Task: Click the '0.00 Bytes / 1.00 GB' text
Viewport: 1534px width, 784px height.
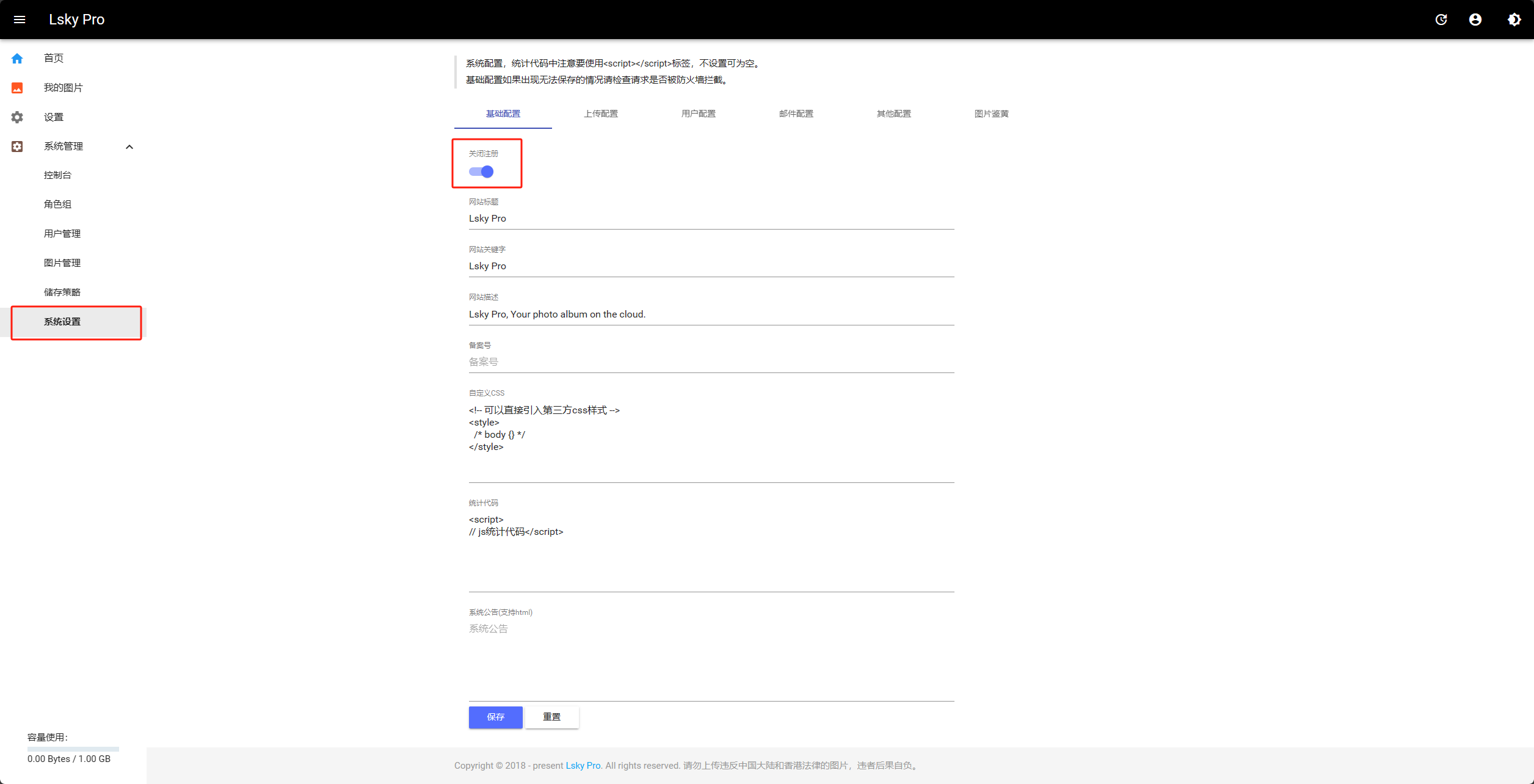Action: 69,759
